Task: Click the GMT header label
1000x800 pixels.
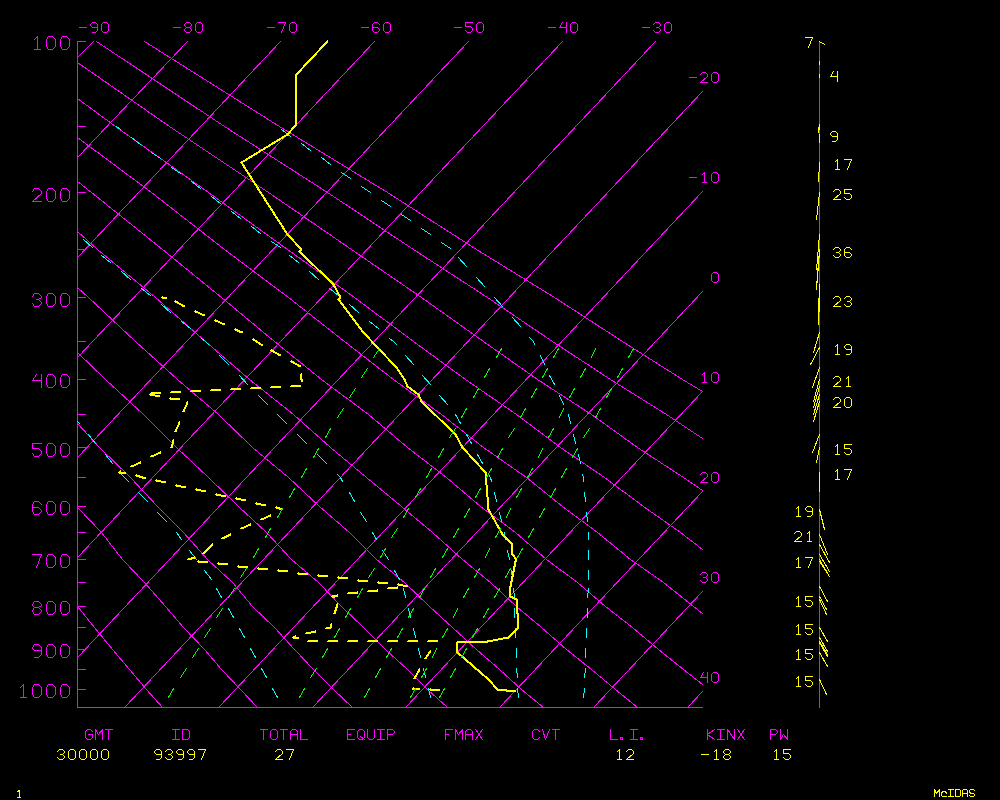Action: pyautogui.click(x=98, y=735)
